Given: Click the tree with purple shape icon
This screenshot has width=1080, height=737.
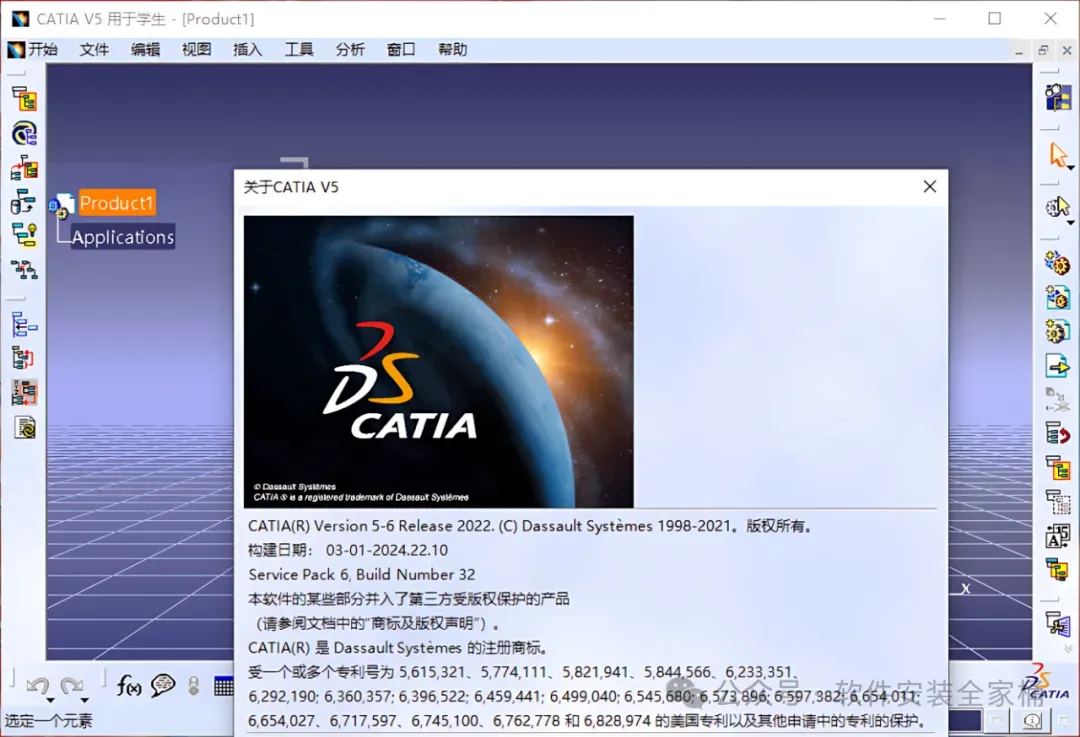Looking at the screenshot, I should [x=1057, y=624].
